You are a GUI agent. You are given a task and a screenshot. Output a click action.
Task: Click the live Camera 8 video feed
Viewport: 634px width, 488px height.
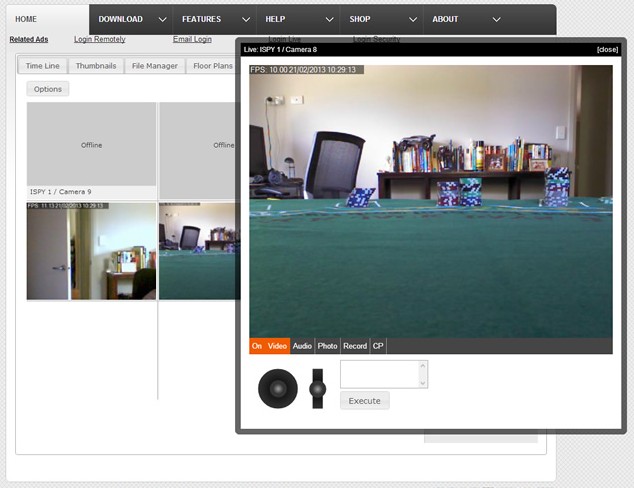[x=431, y=201]
